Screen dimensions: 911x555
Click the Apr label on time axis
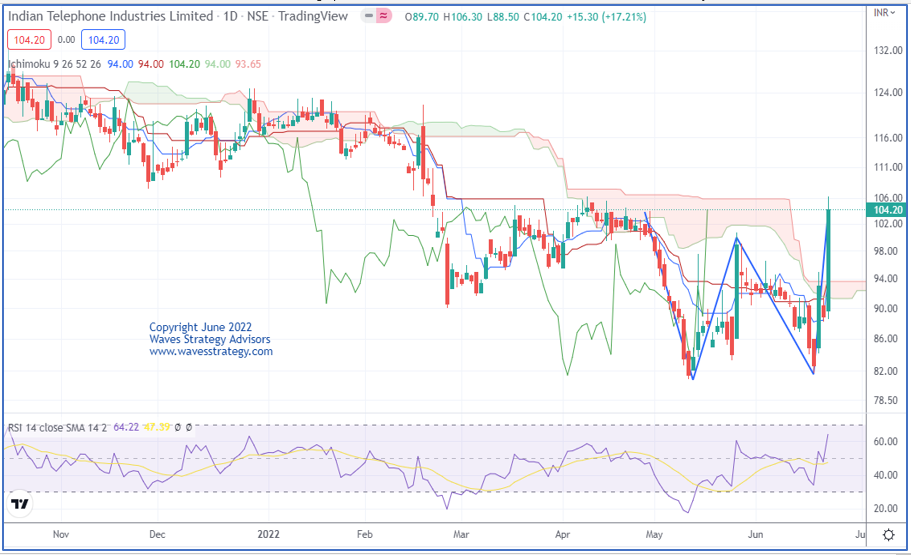[x=562, y=534]
